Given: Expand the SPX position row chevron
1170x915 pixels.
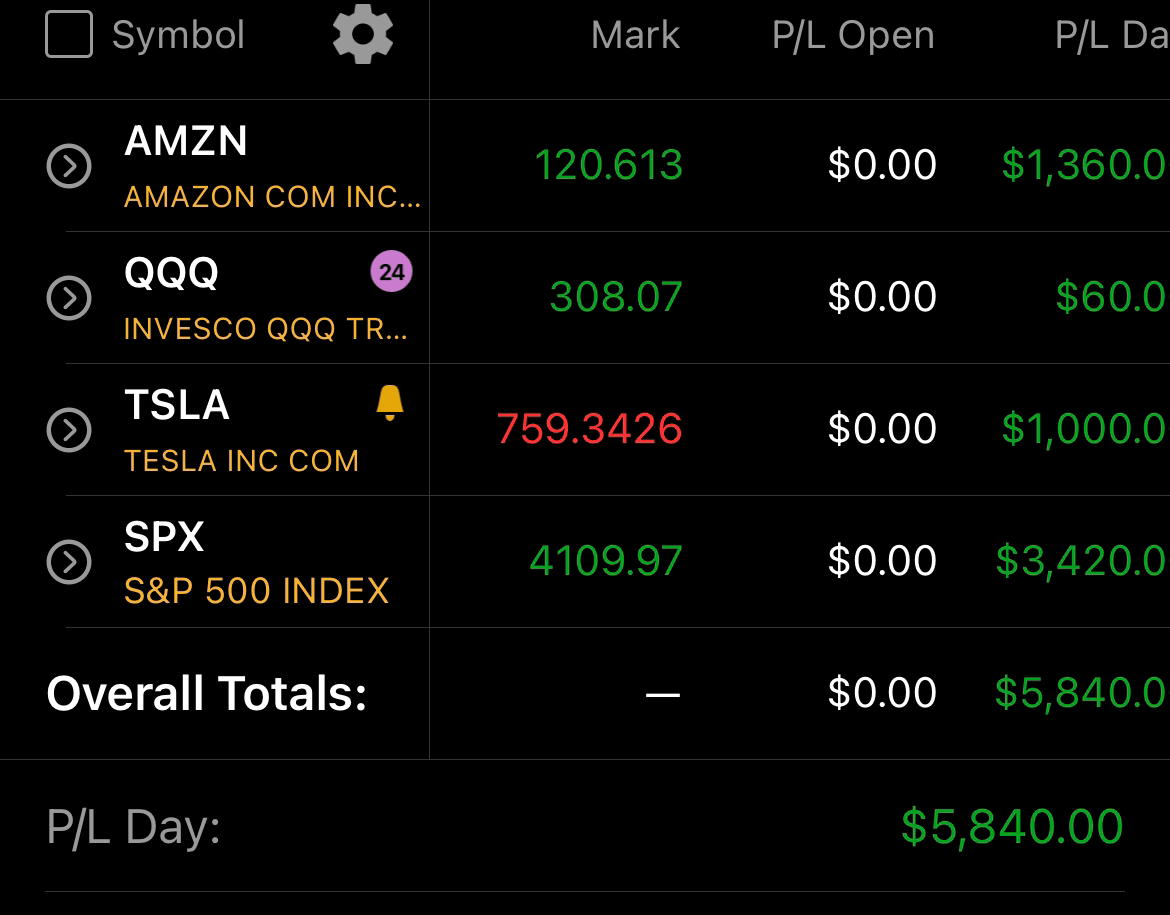Looking at the screenshot, I should [69, 562].
